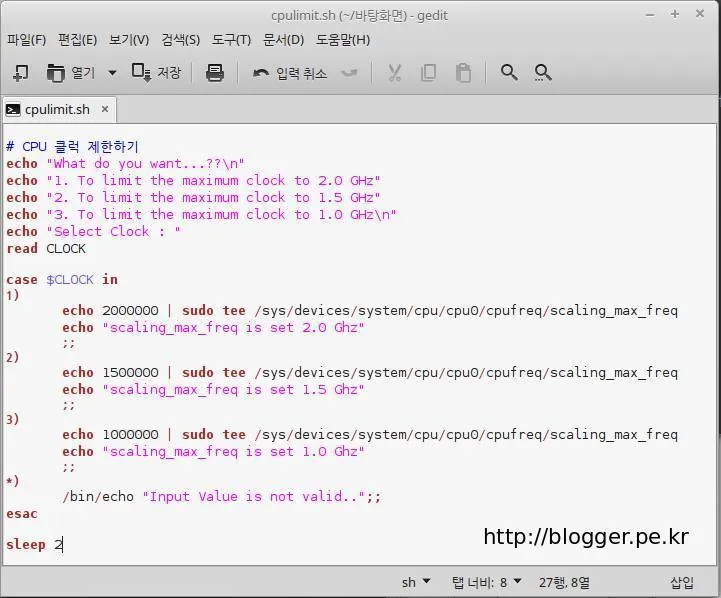Click the 'read CLOCK' line
This screenshot has width=721, height=598.
click(x=46, y=249)
